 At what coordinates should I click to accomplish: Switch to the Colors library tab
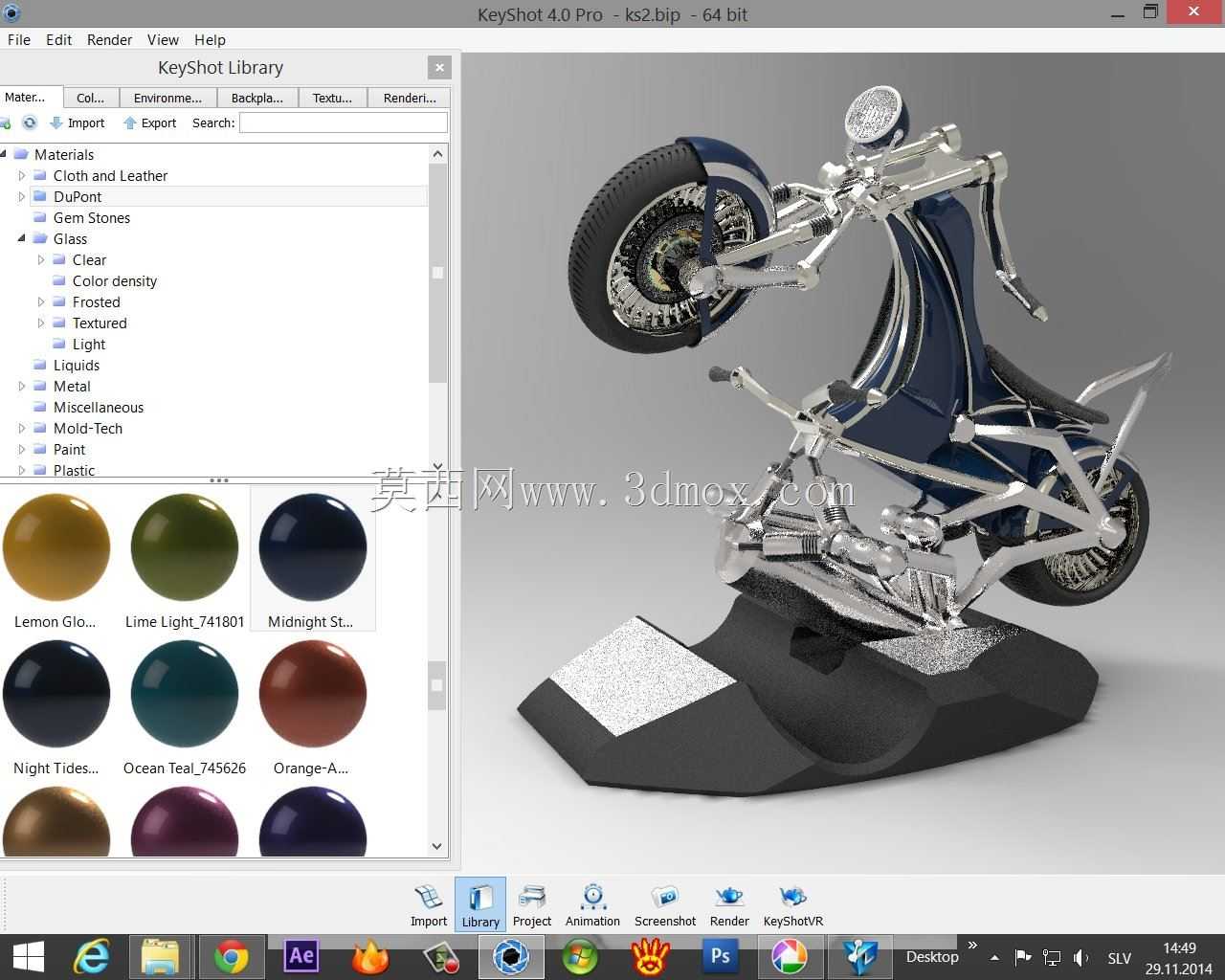tap(91, 98)
